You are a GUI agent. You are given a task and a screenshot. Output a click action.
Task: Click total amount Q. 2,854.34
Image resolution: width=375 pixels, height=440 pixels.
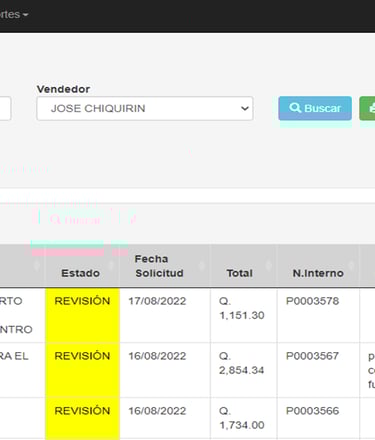pyautogui.click(x=241, y=363)
